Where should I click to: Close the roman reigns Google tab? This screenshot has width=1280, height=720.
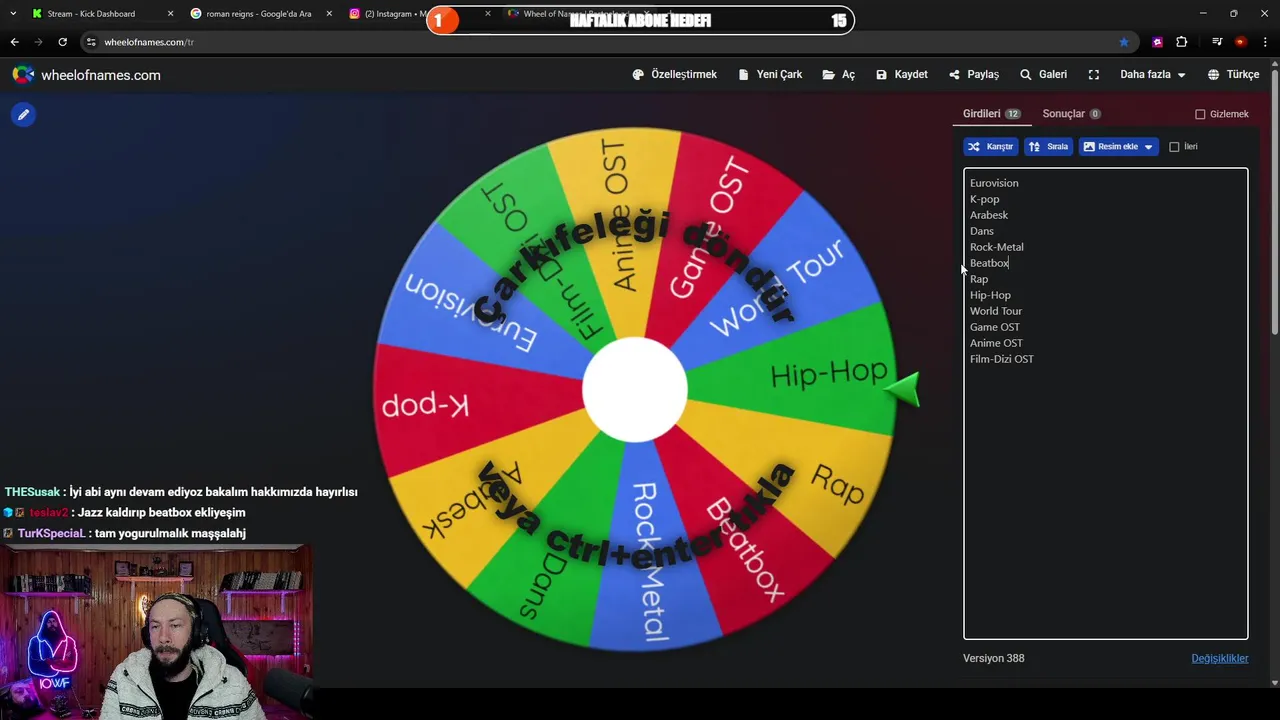[329, 14]
